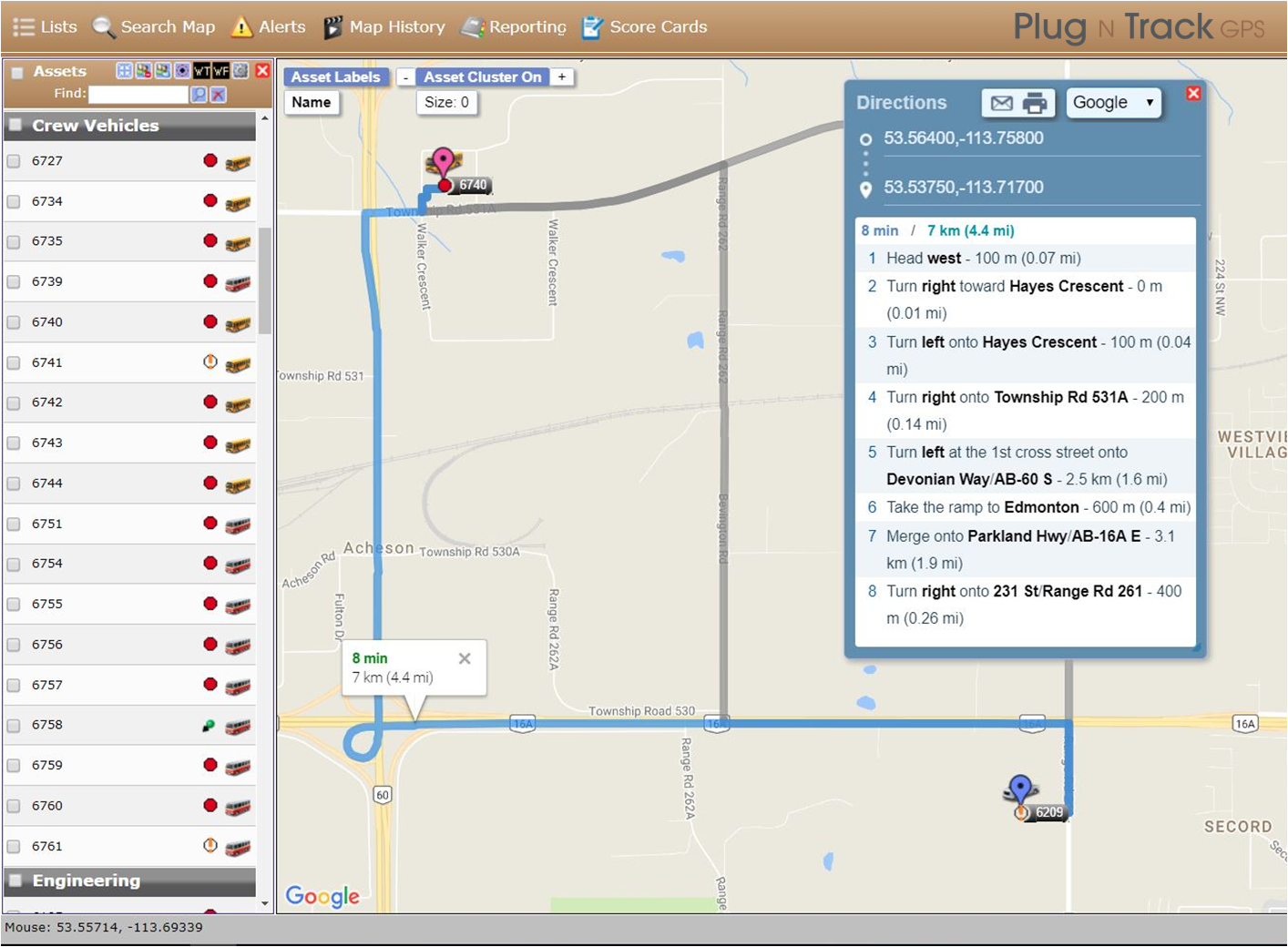Click the red bus icon for asset 6755
This screenshot has height=947, width=1288.
pyautogui.click(x=238, y=606)
